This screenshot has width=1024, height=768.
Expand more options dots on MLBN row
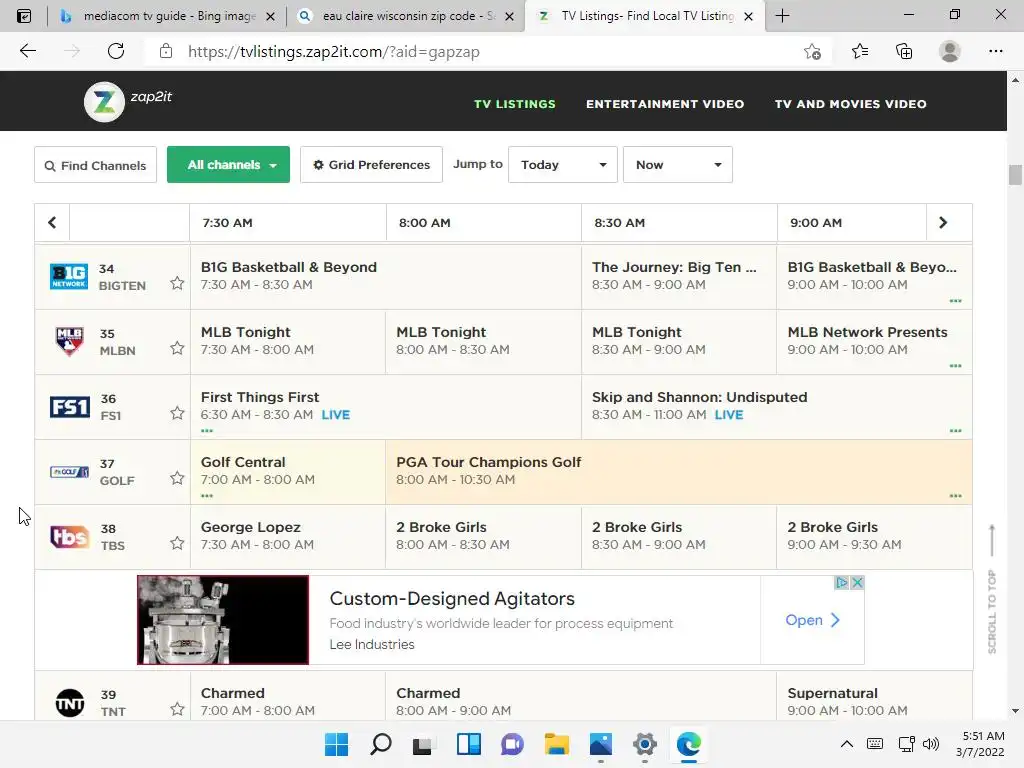955,366
